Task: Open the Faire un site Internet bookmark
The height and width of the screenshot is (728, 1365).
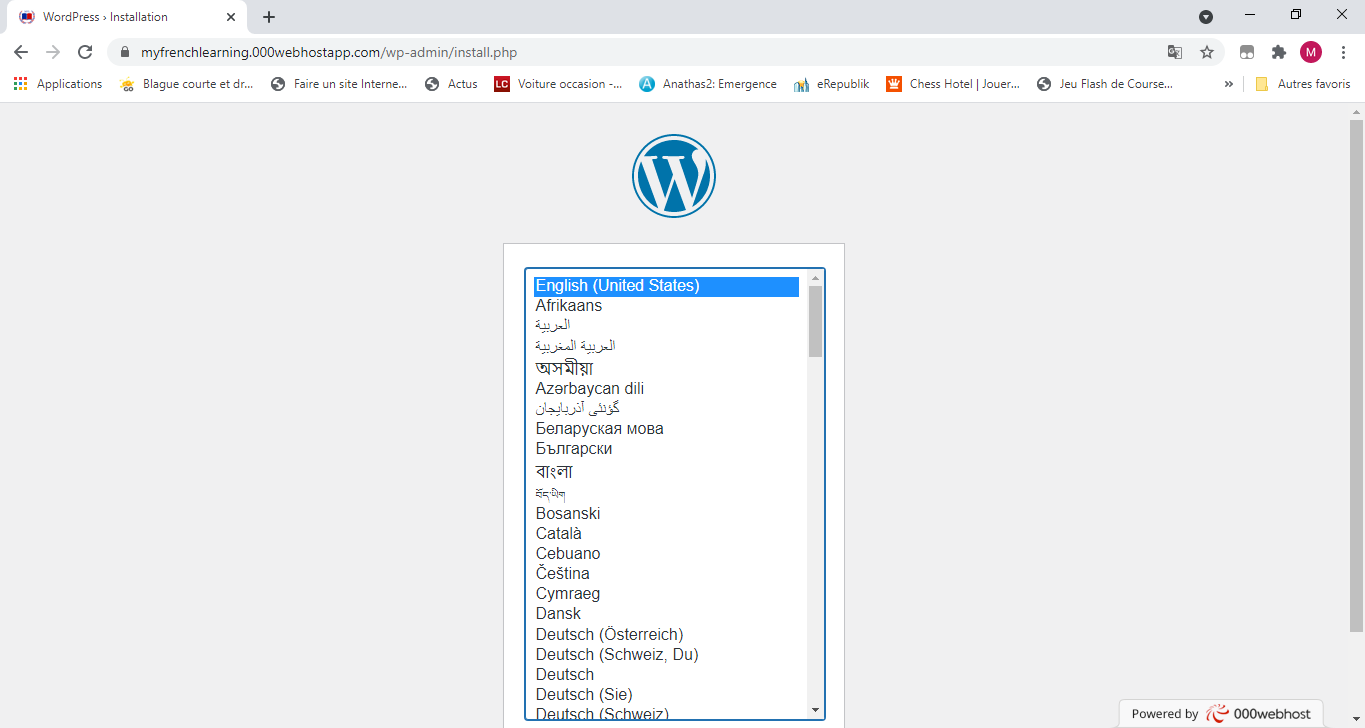Action: pos(339,84)
